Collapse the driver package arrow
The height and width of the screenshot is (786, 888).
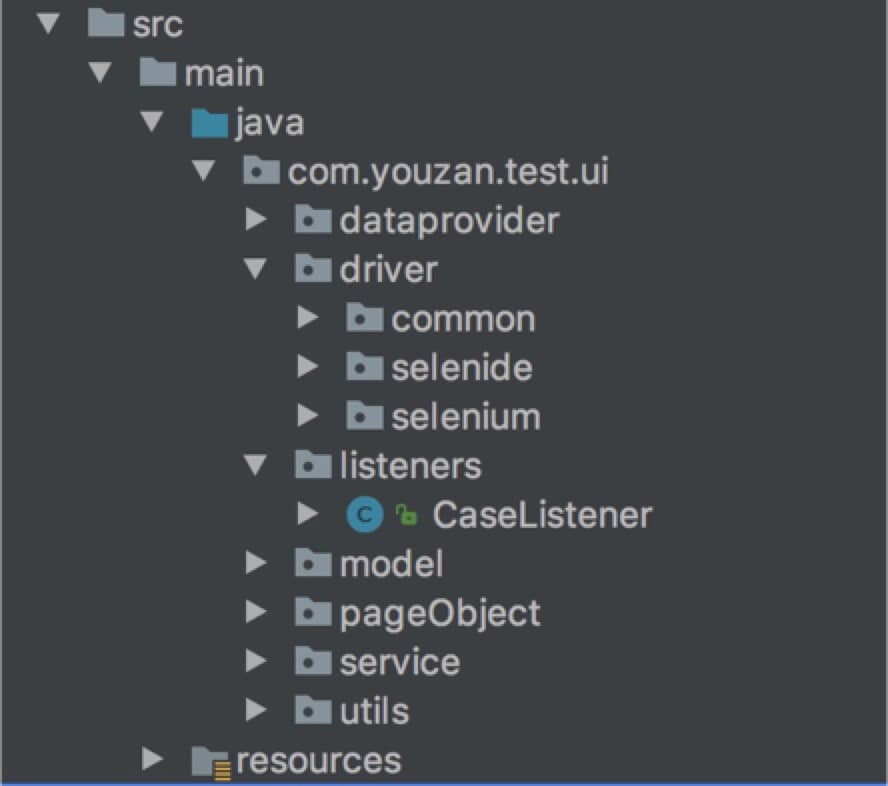[256, 268]
